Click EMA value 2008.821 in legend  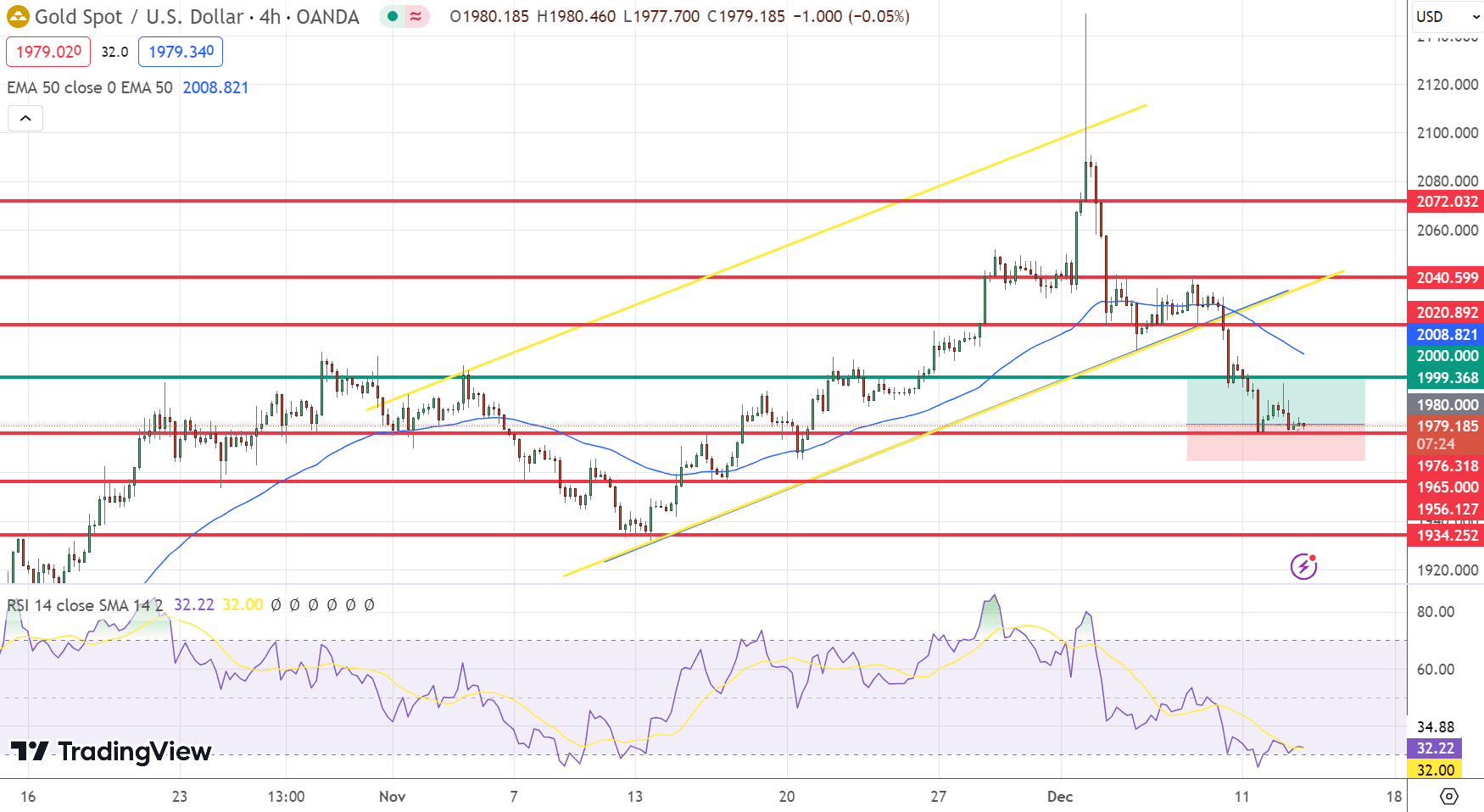coord(215,87)
